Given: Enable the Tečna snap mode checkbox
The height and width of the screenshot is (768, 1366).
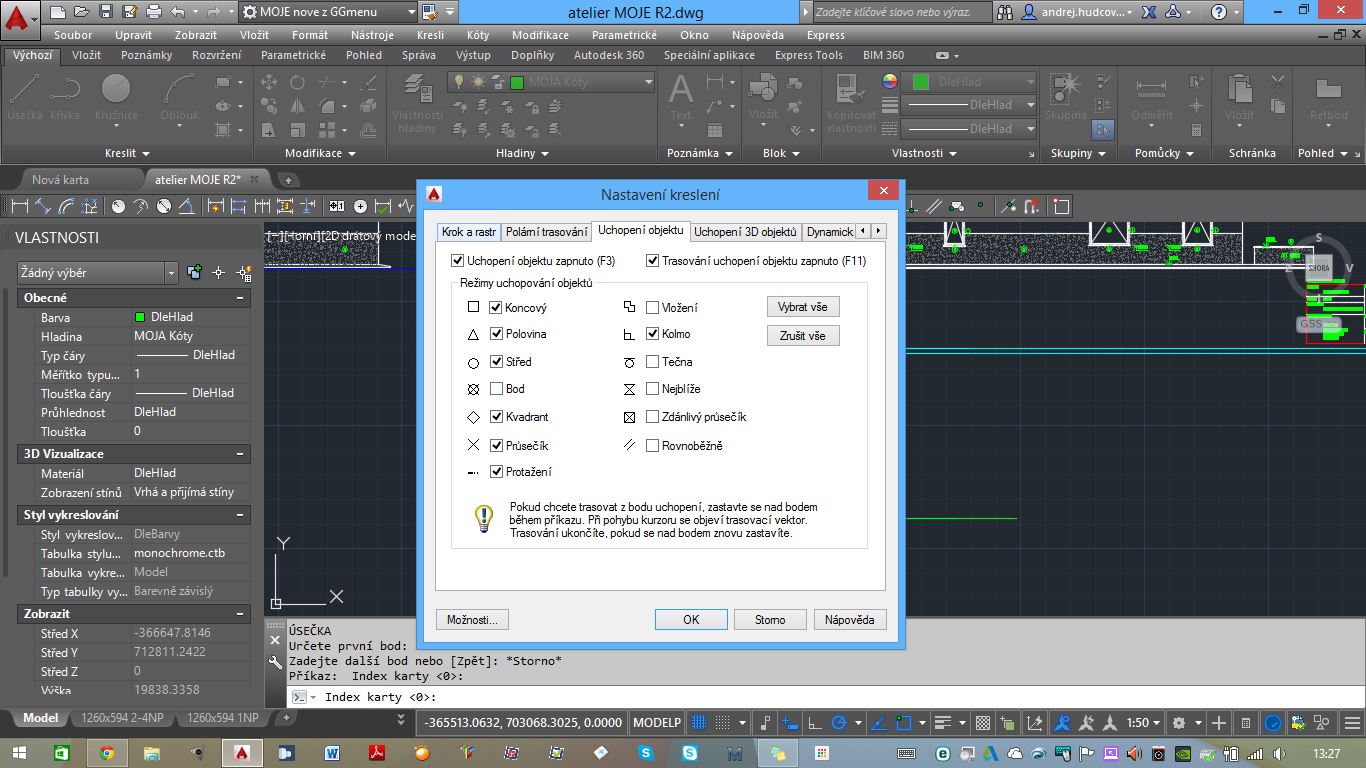Looking at the screenshot, I should click(653, 362).
